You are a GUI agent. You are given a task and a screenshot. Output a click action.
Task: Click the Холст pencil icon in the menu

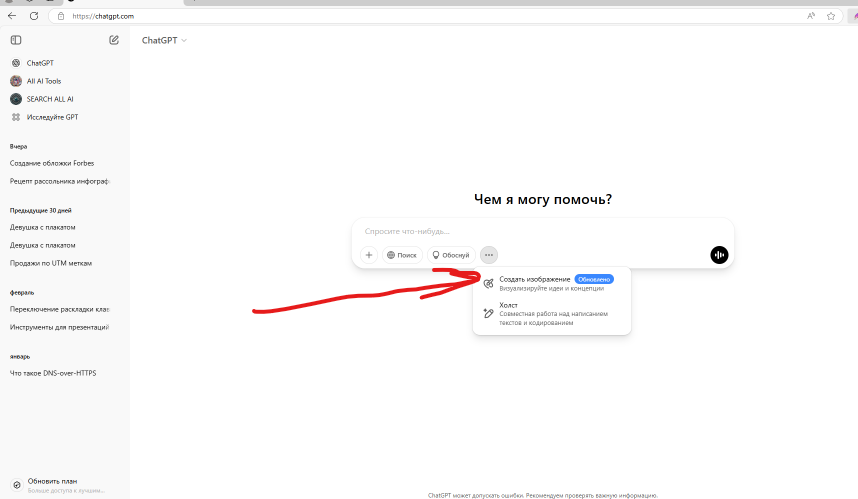pyautogui.click(x=489, y=314)
